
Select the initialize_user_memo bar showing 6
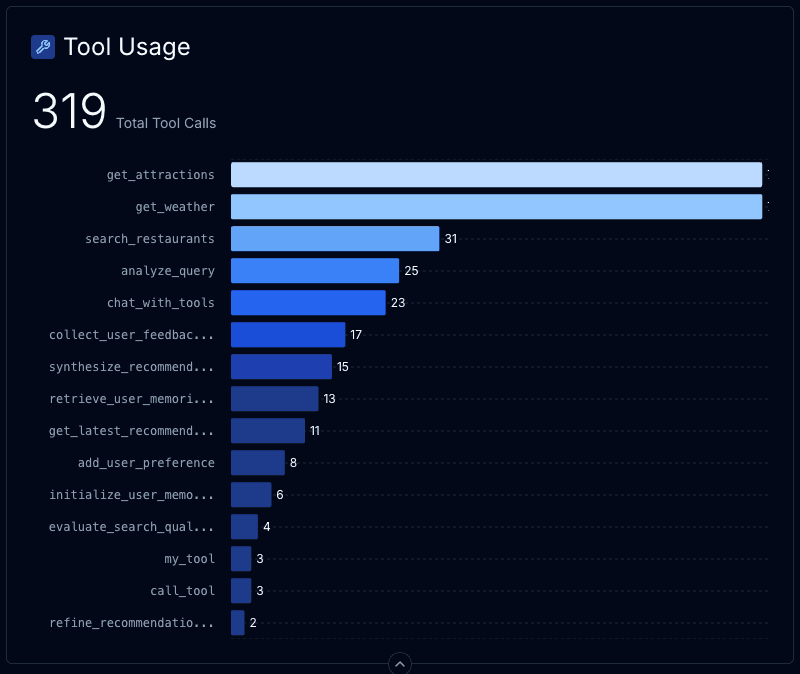coord(251,495)
